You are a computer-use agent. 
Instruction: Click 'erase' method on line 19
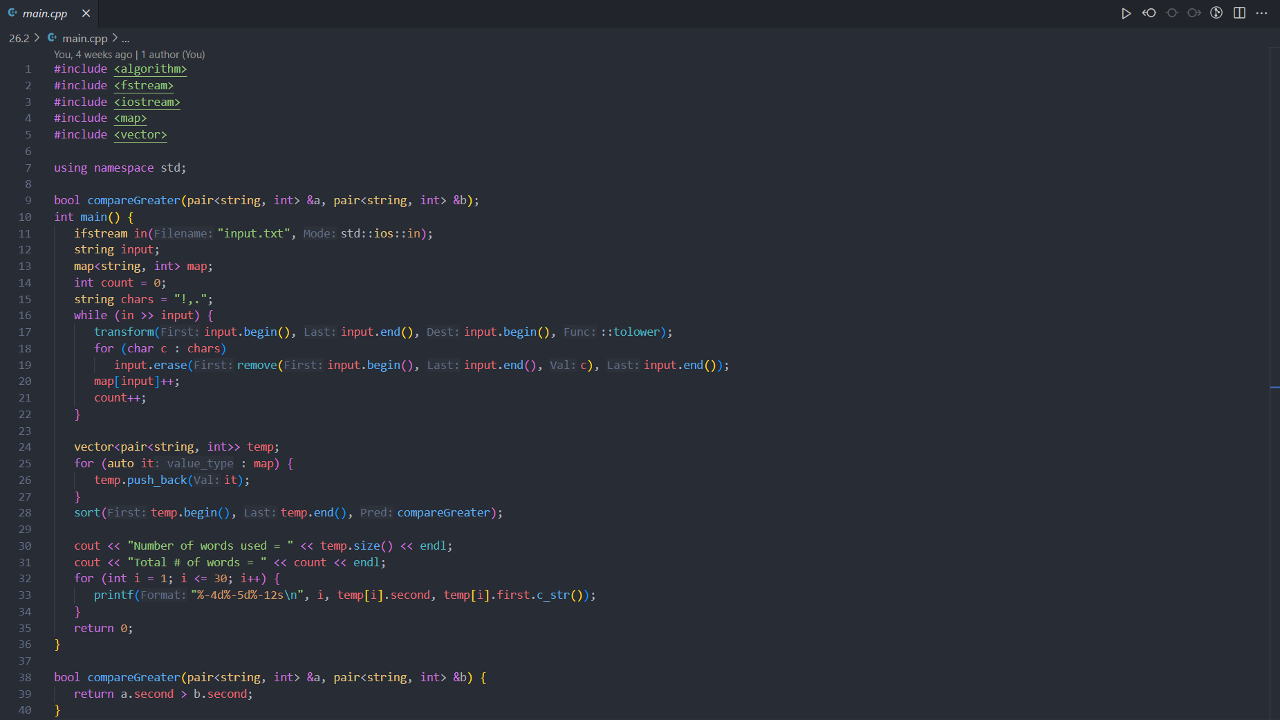[x=171, y=365]
